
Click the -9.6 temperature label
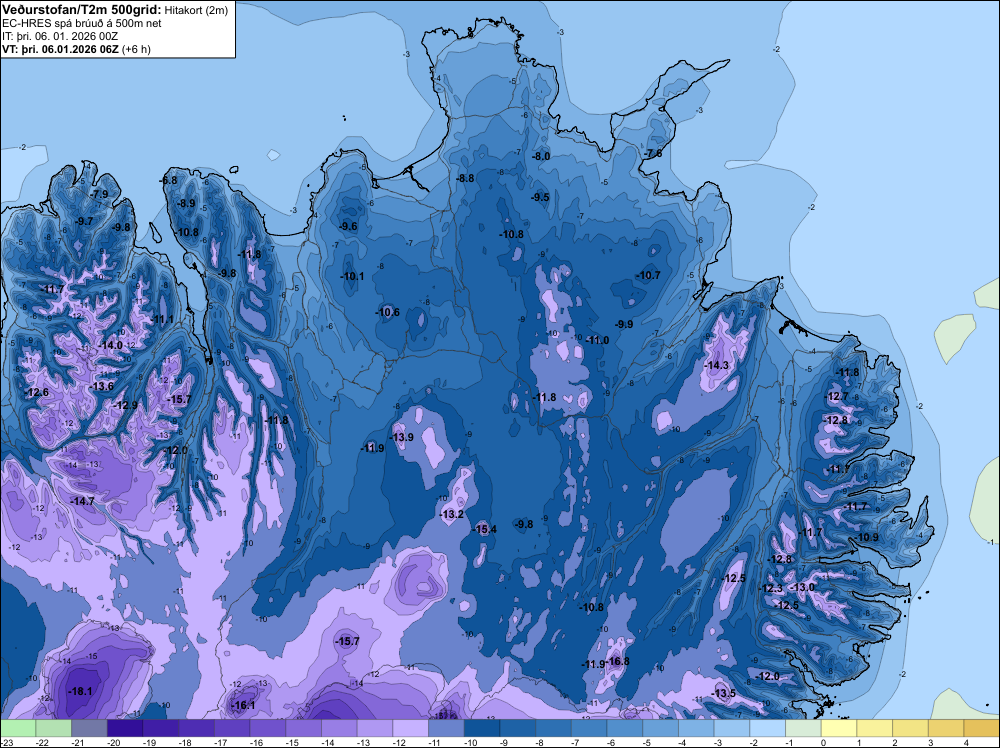pyautogui.click(x=348, y=226)
